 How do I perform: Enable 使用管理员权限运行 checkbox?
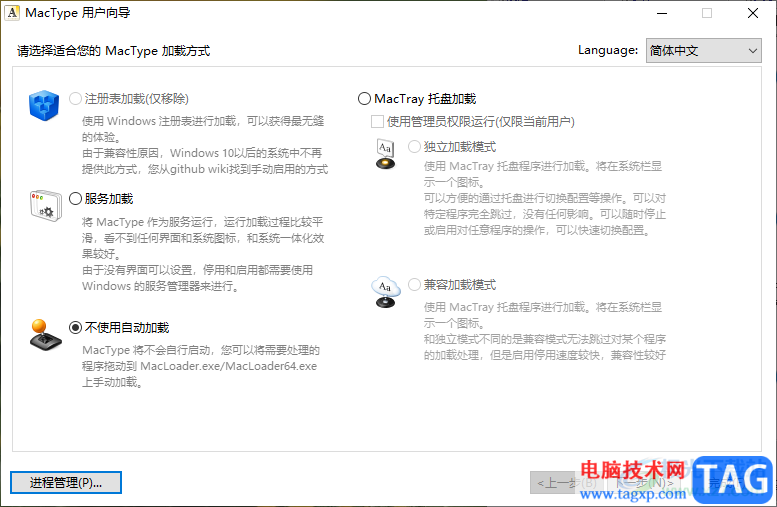tap(473, 121)
